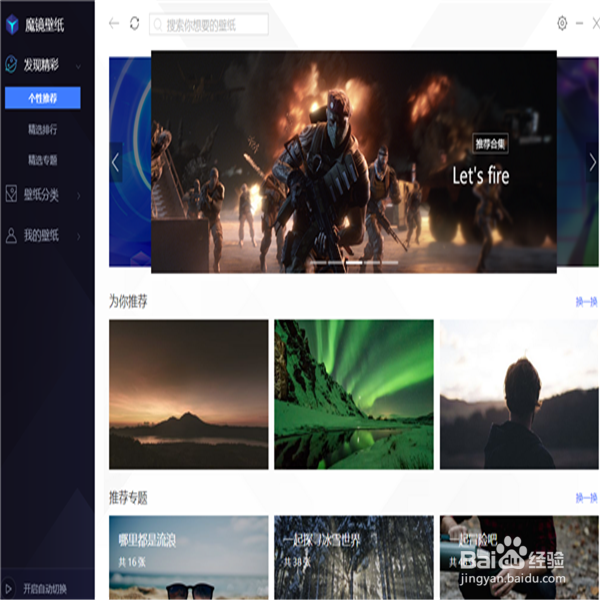Click 换一换 next to 推荐专题
600x600 pixels.
[x=586, y=497]
